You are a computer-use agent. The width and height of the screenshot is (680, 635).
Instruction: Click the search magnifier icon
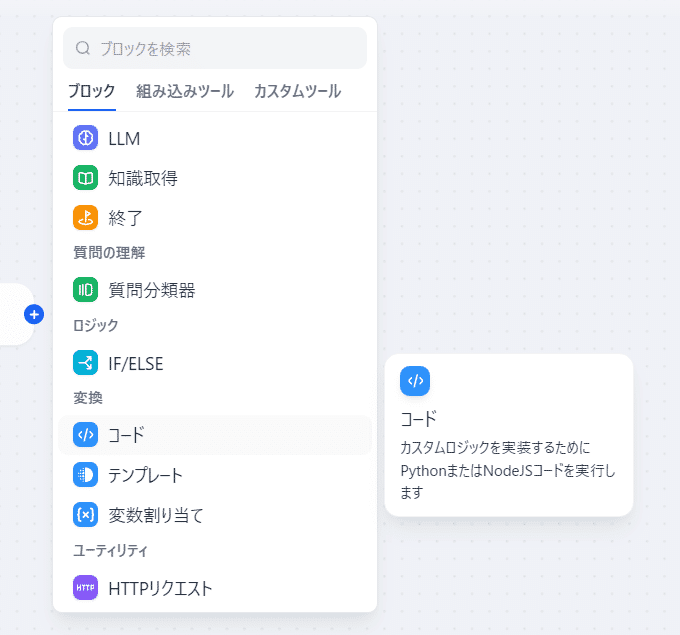(83, 48)
